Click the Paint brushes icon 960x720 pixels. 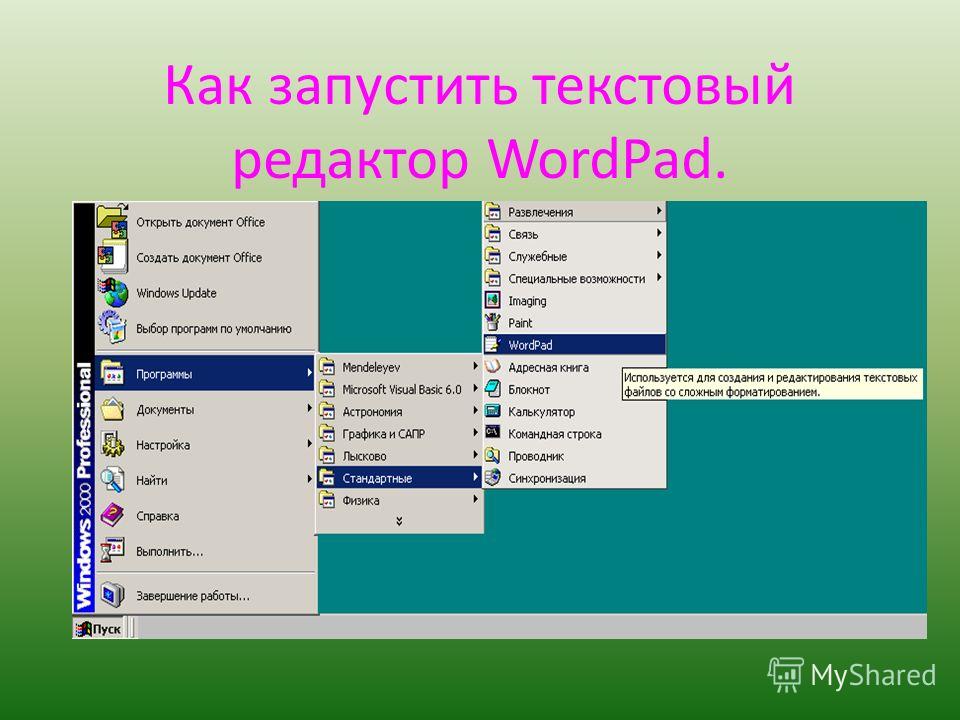[x=493, y=322]
